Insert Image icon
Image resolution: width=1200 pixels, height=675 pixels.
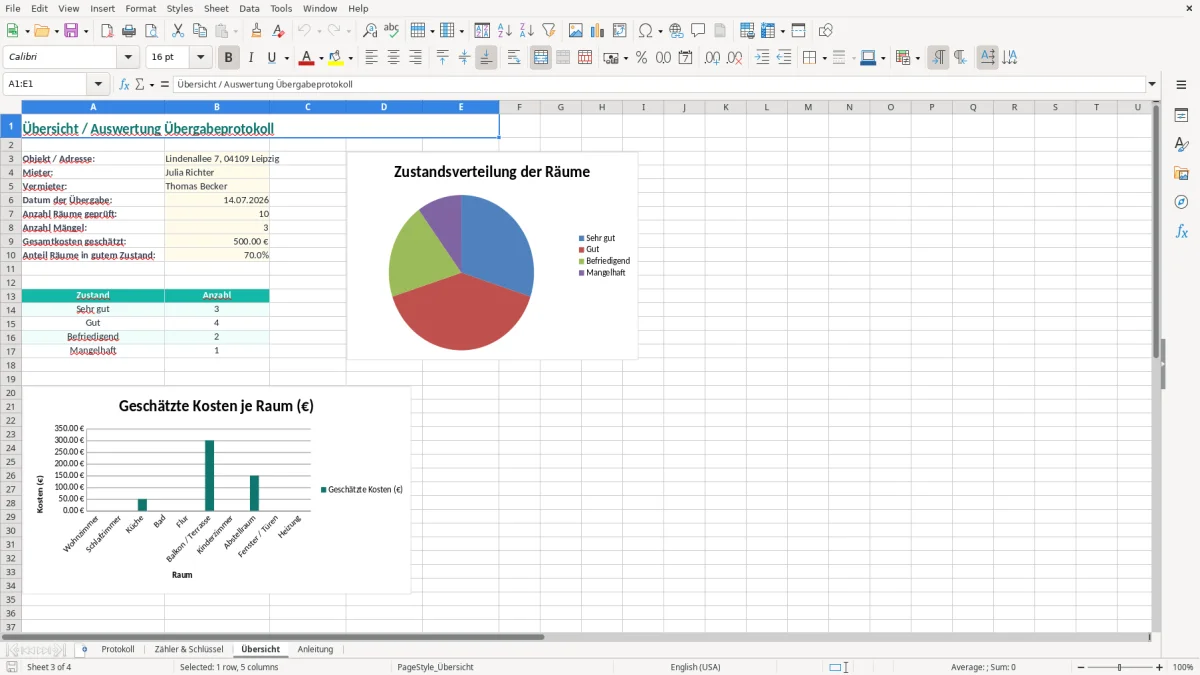[575, 31]
